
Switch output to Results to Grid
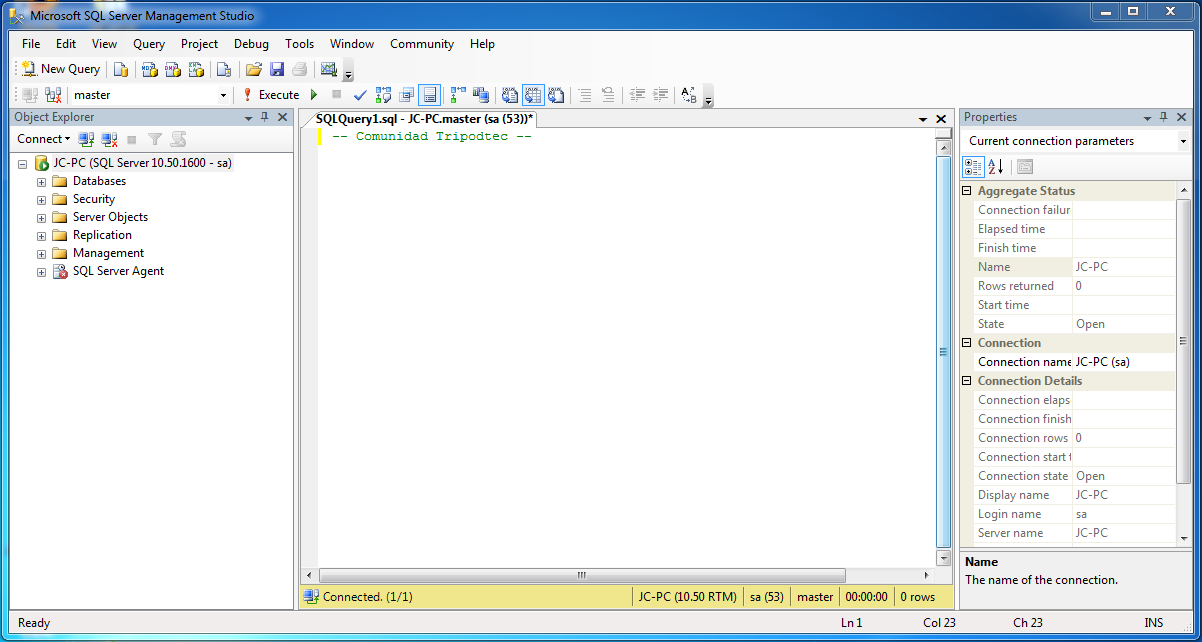pos(533,95)
